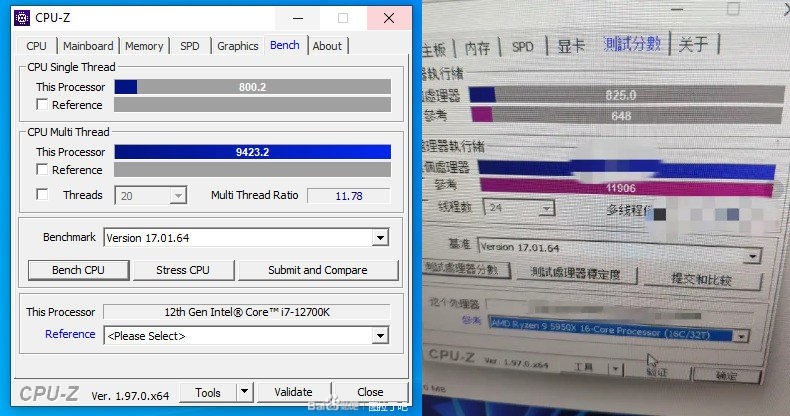Image resolution: width=790 pixels, height=416 pixels.
Task: Enable Single Thread Reference checkbox
Action: pyautogui.click(x=42, y=105)
